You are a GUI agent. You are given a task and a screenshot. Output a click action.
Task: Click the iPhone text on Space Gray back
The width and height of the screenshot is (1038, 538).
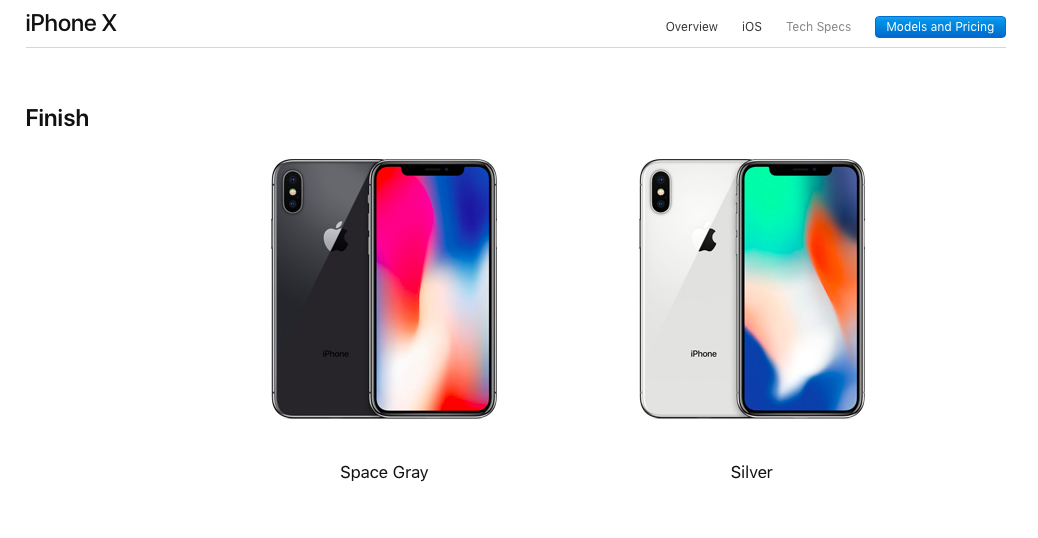pyautogui.click(x=336, y=354)
